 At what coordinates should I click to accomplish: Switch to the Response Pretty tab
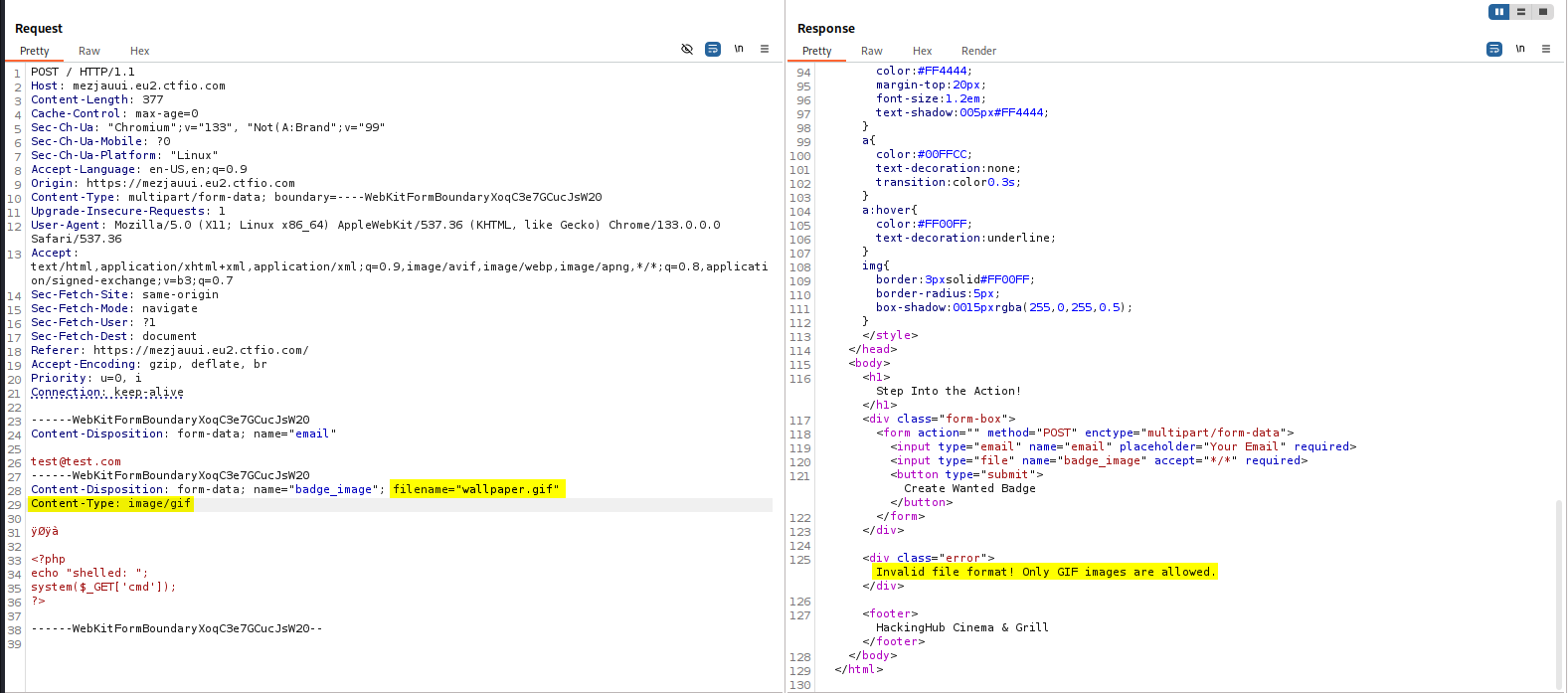817,51
